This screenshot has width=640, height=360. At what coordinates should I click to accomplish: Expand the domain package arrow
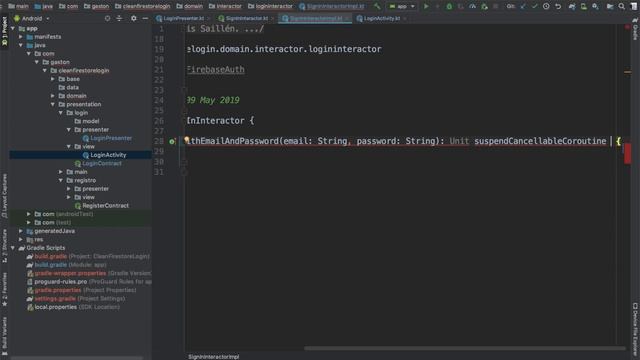tap(53, 96)
